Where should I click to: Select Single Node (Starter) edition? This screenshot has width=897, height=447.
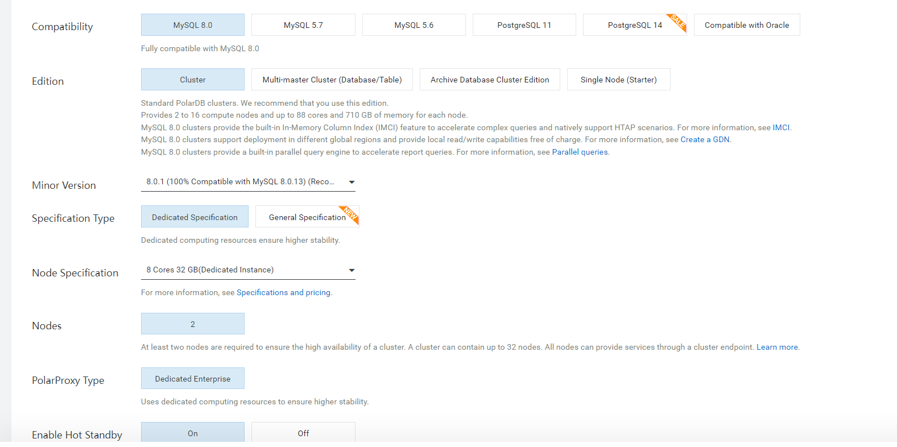point(618,80)
